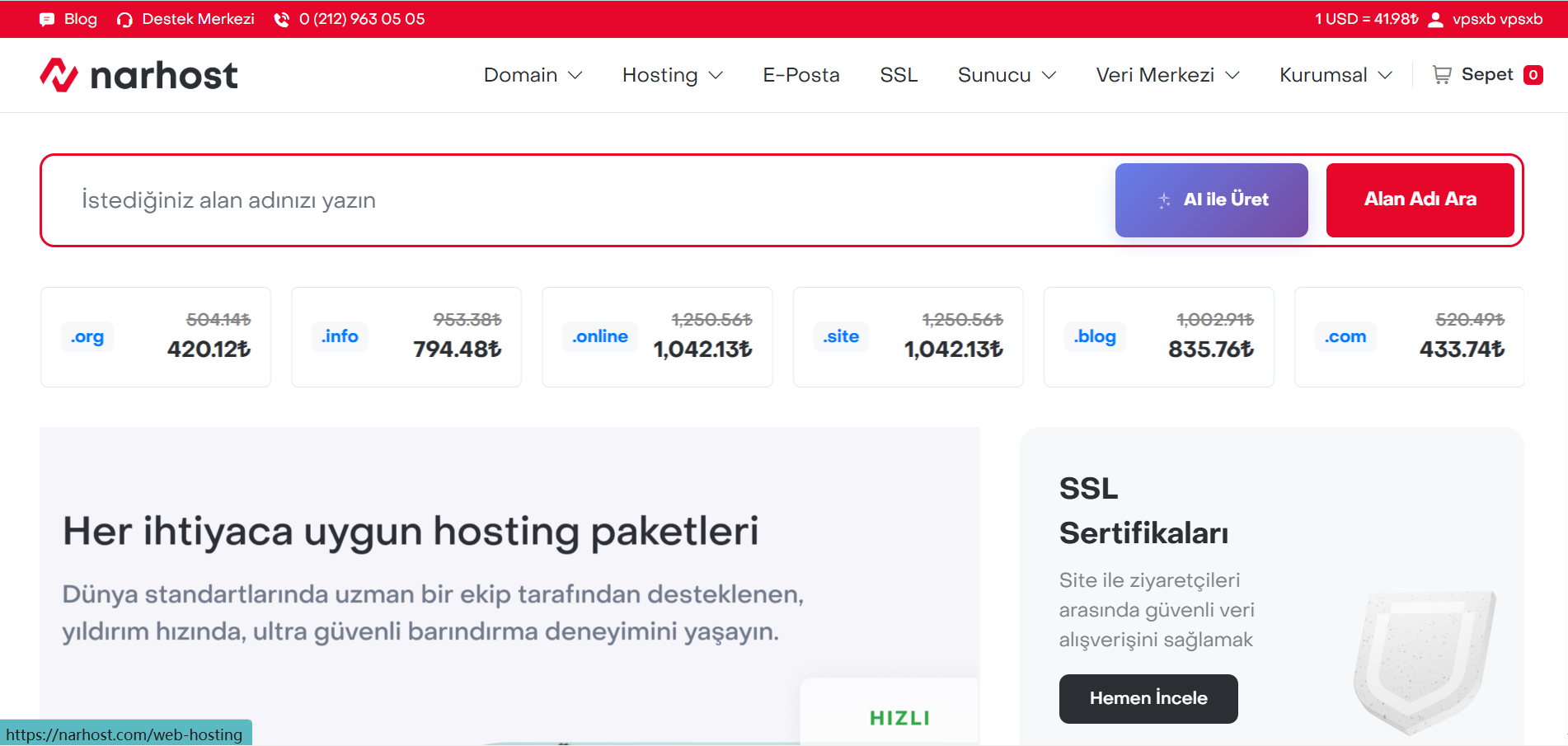This screenshot has height=746, width=1568.
Task: Click the sparkle icon on AI button
Action: click(x=1164, y=200)
